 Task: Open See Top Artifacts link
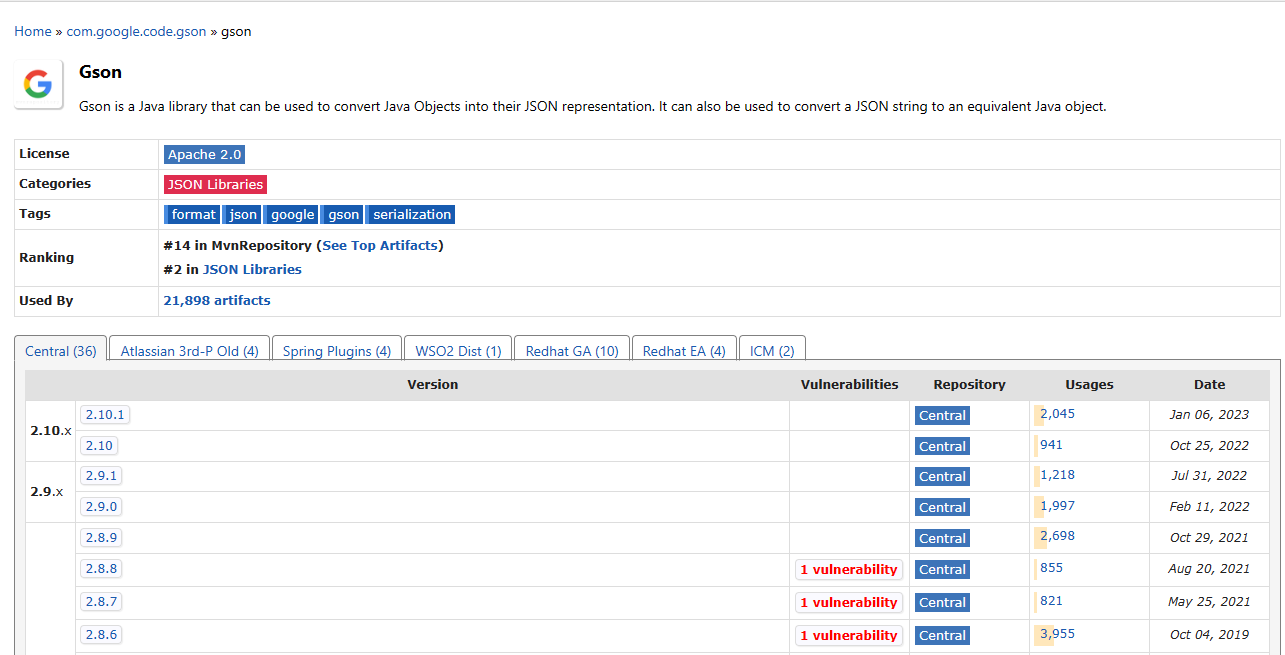[380, 245]
